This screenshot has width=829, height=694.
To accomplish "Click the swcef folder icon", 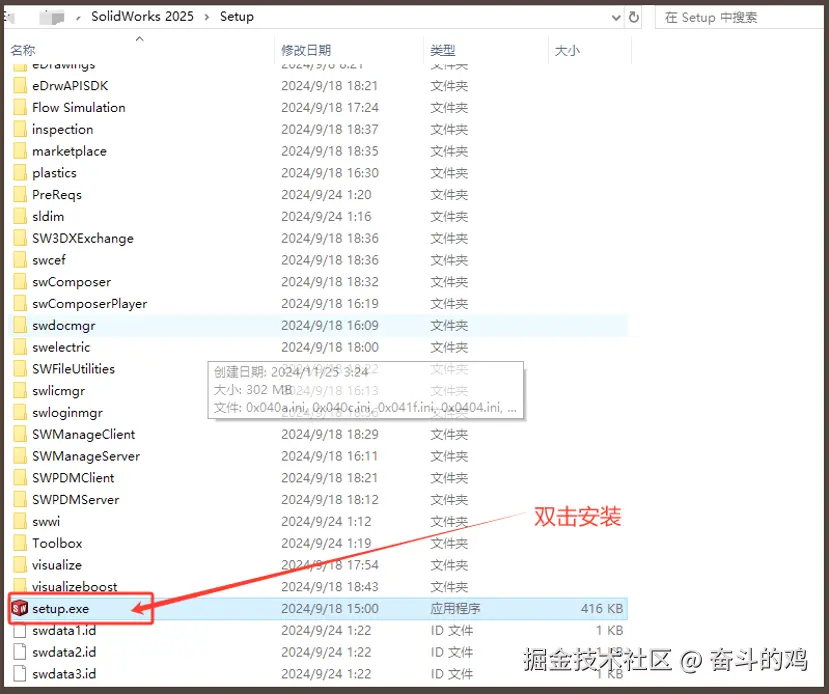I will [x=20, y=260].
